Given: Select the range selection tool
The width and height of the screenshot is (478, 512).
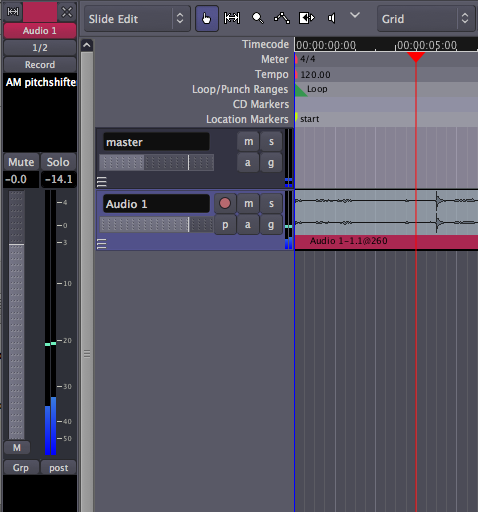Looking at the screenshot, I should [232, 18].
